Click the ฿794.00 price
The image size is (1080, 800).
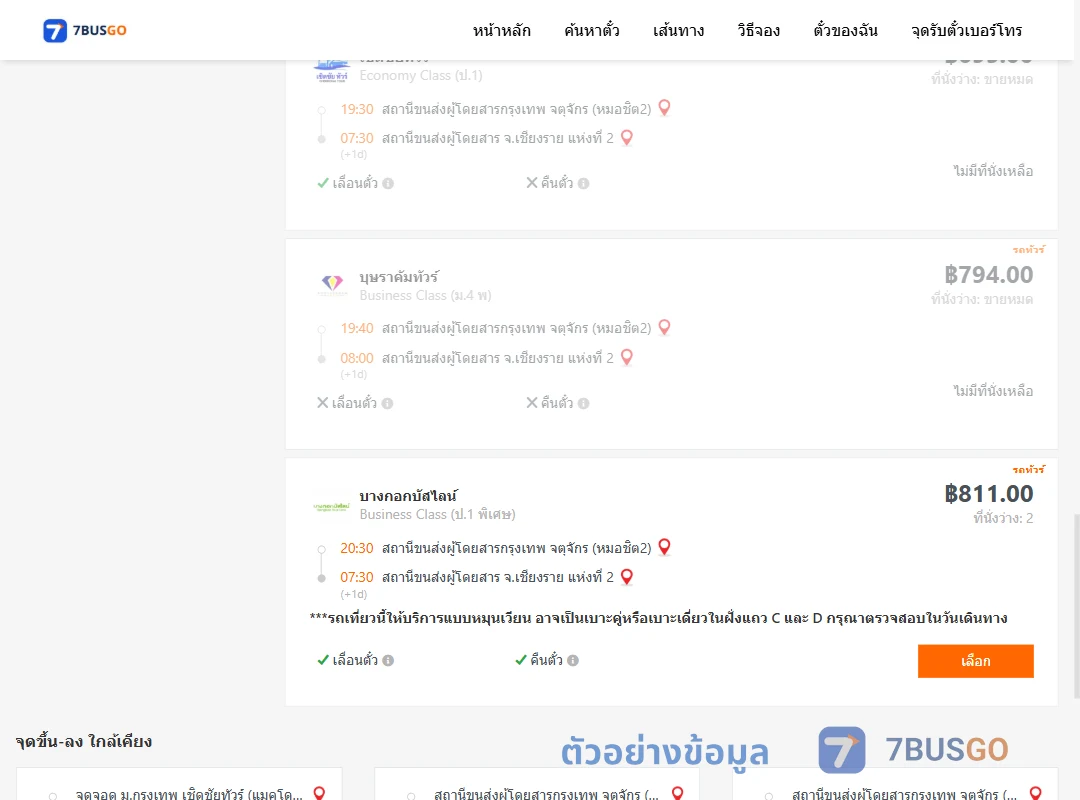tap(988, 274)
